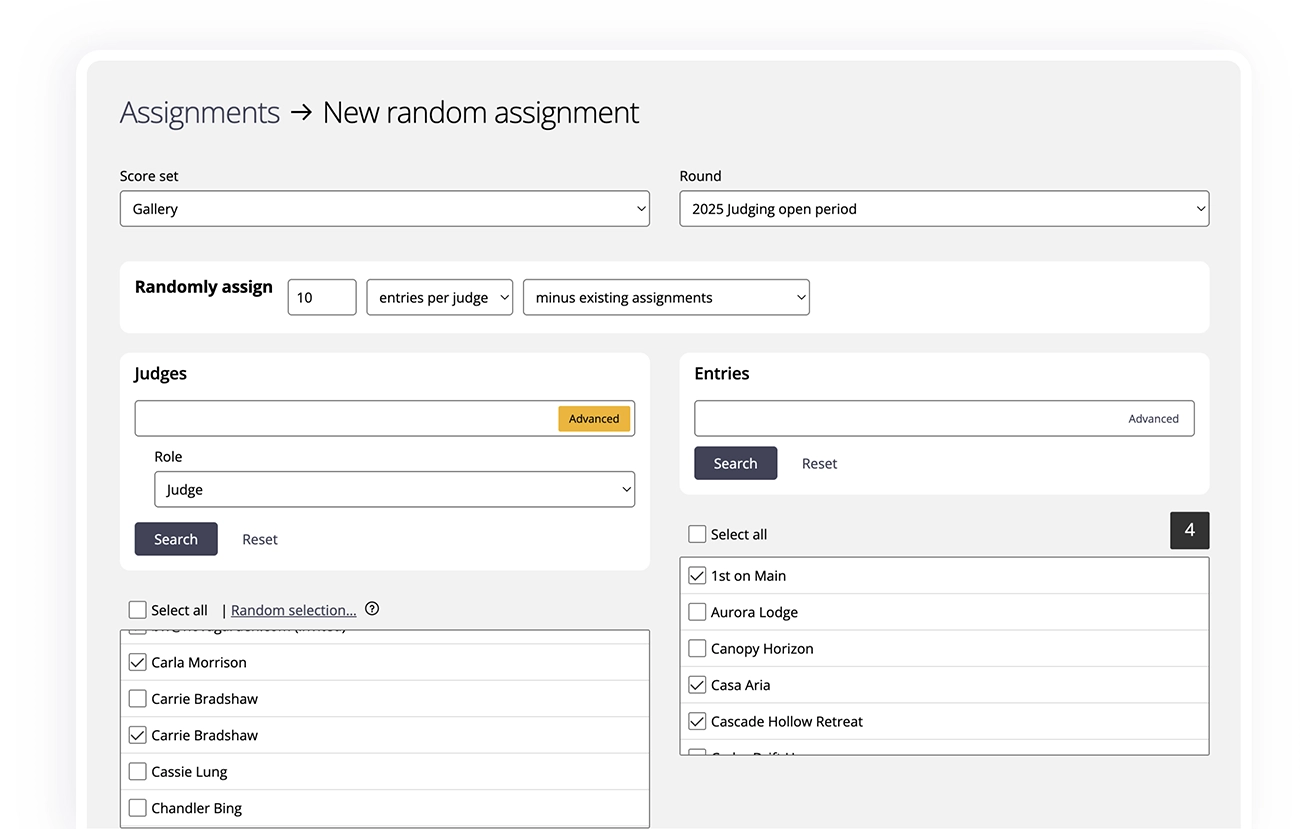Viewport: 1300px width, 829px height.
Task: Uncheck Cascade Hollow Retreat entry checkbox
Action: pyautogui.click(x=697, y=721)
